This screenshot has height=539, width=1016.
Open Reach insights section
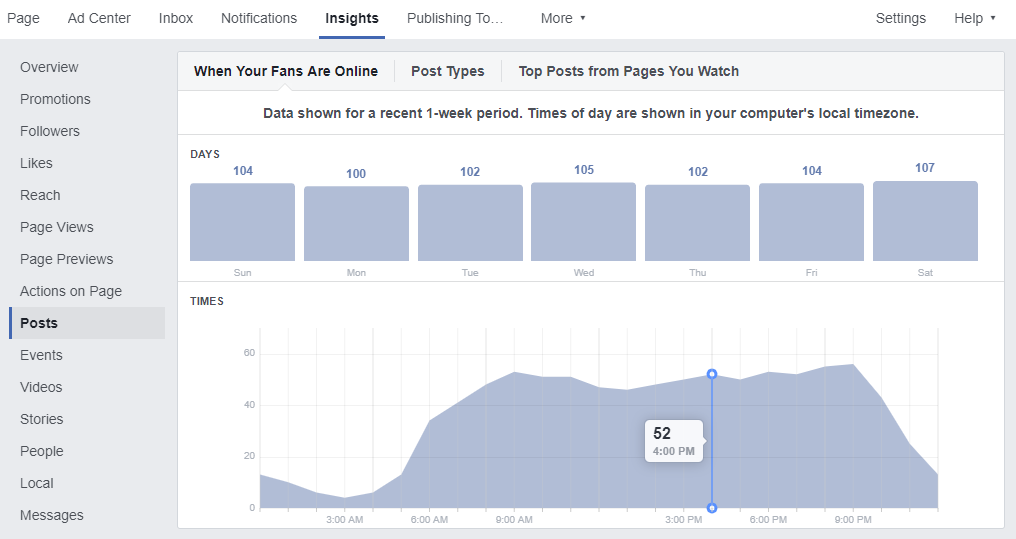pos(40,195)
